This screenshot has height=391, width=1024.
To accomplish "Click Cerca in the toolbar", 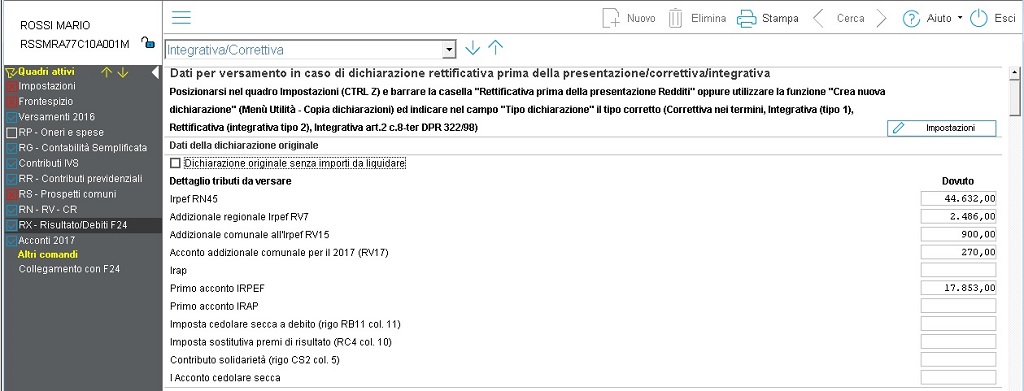I will [x=850, y=18].
